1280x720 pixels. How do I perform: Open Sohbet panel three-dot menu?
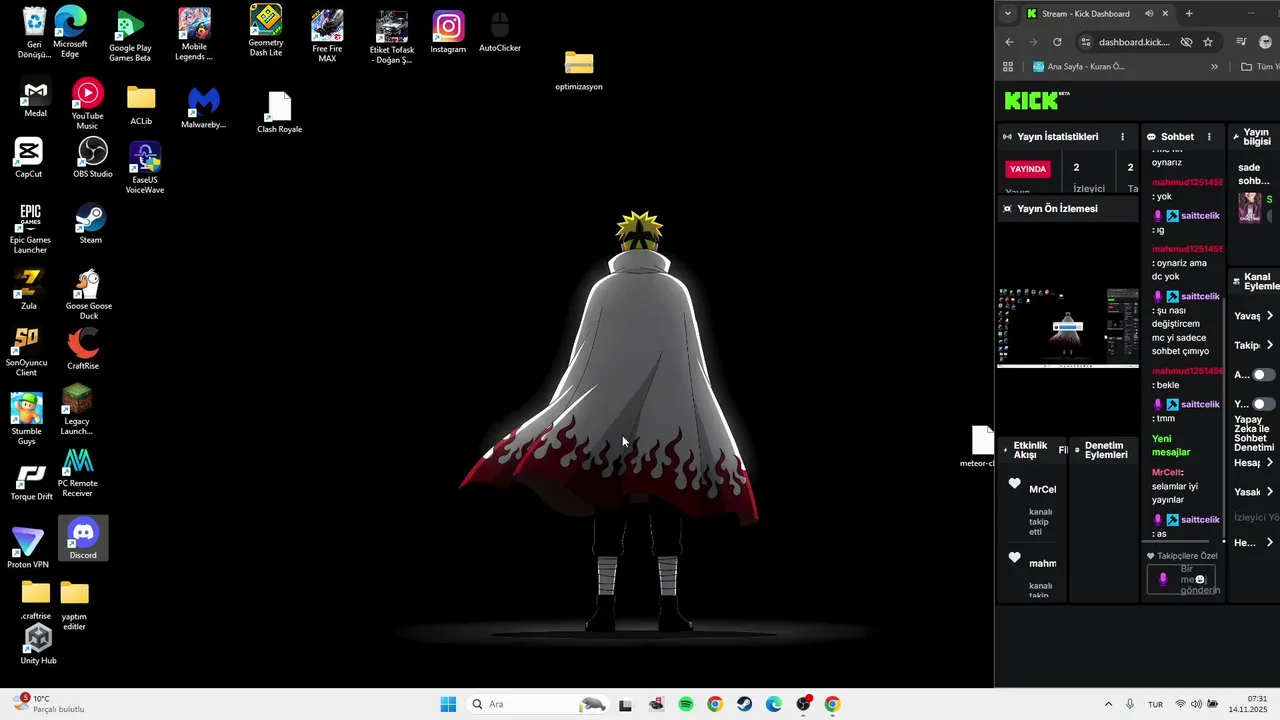(x=1209, y=137)
